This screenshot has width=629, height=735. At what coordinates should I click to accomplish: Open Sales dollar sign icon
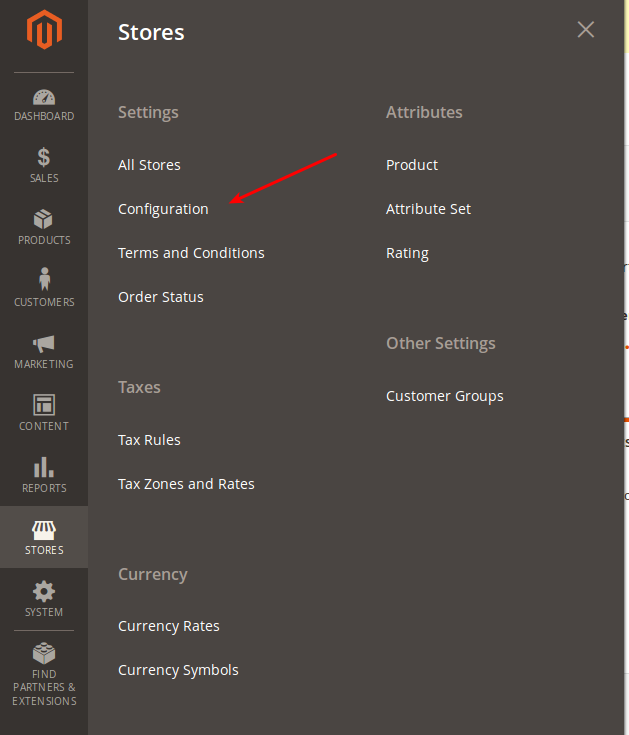(x=44, y=157)
